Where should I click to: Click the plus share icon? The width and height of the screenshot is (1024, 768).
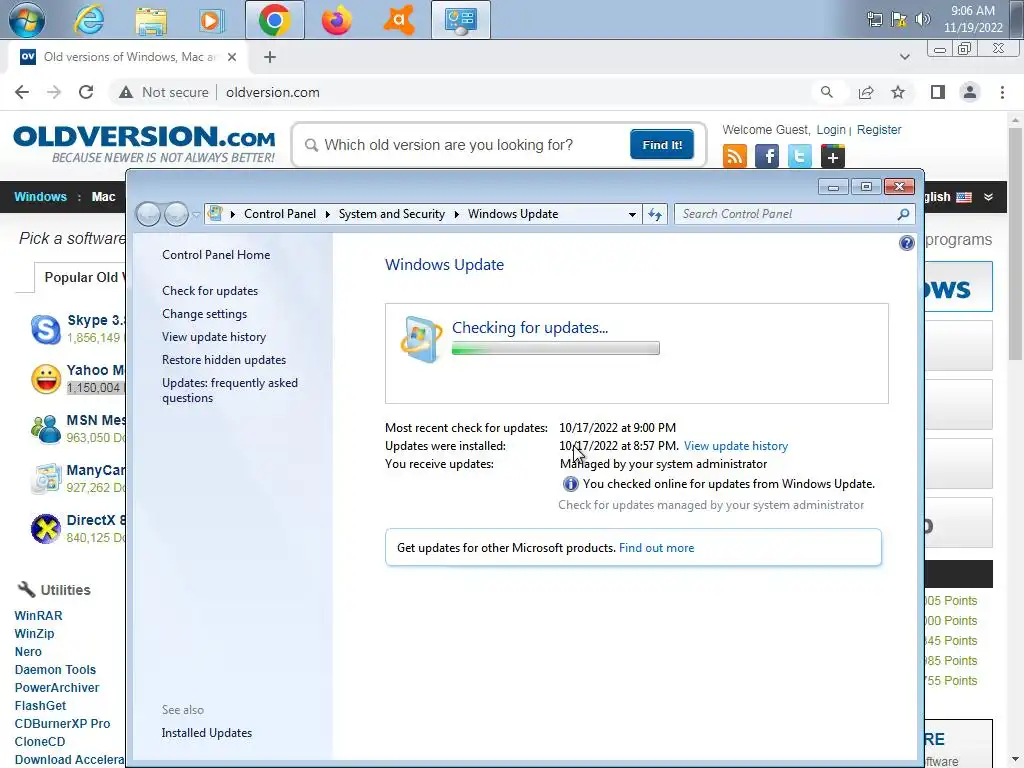point(833,157)
